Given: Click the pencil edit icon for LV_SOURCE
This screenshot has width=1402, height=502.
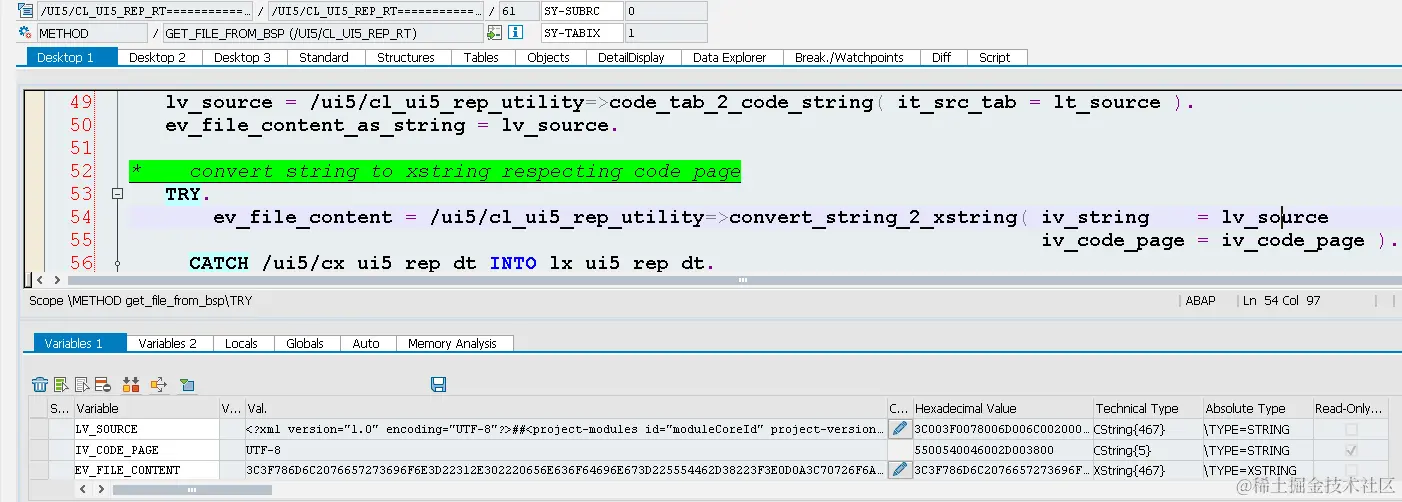Looking at the screenshot, I should click(x=899, y=429).
